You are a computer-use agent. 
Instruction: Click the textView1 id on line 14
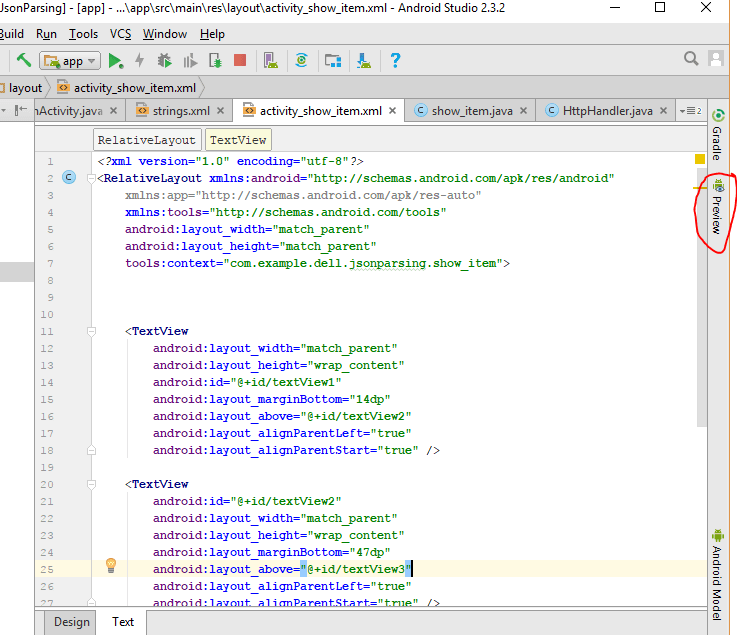click(x=286, y=383)
